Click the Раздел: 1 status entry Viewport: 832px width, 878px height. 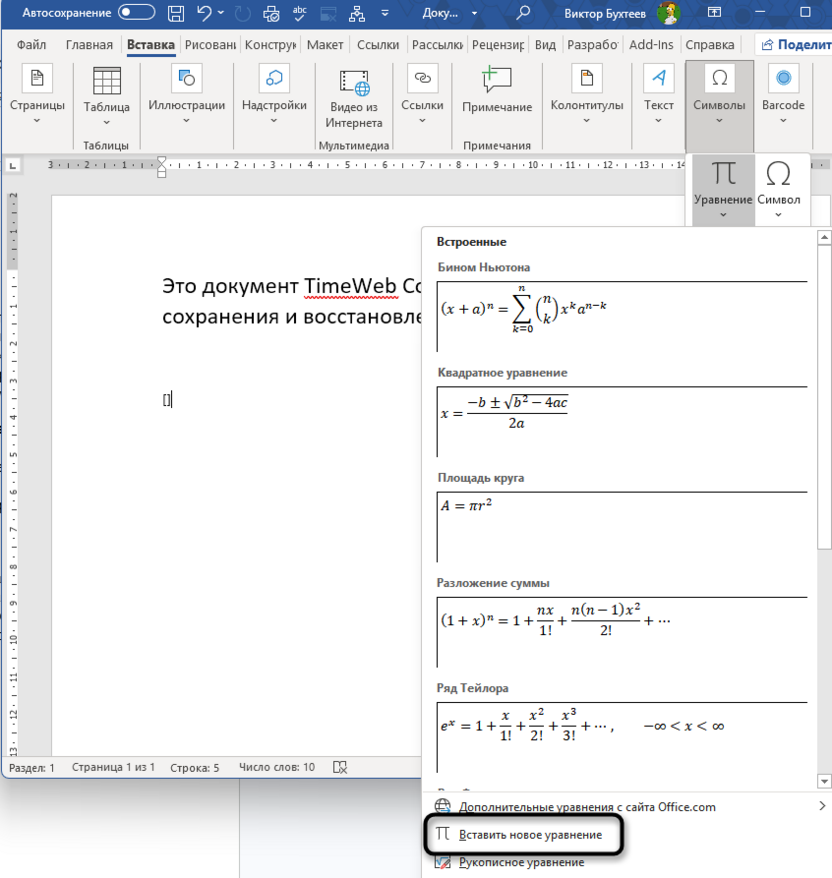[32, 768]
